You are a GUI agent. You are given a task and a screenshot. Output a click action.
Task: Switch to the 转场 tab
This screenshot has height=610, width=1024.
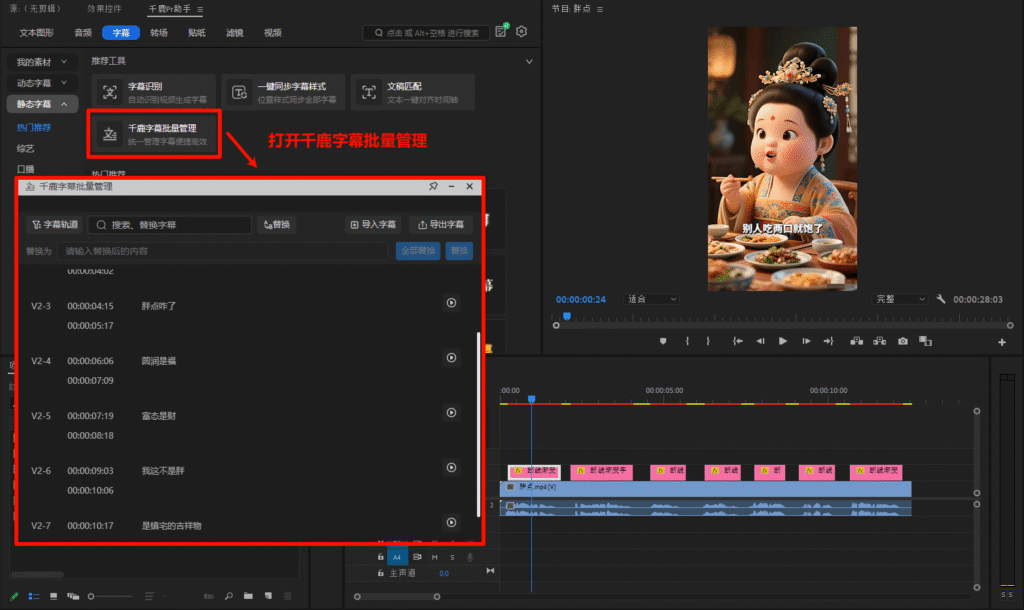point(159,33)
